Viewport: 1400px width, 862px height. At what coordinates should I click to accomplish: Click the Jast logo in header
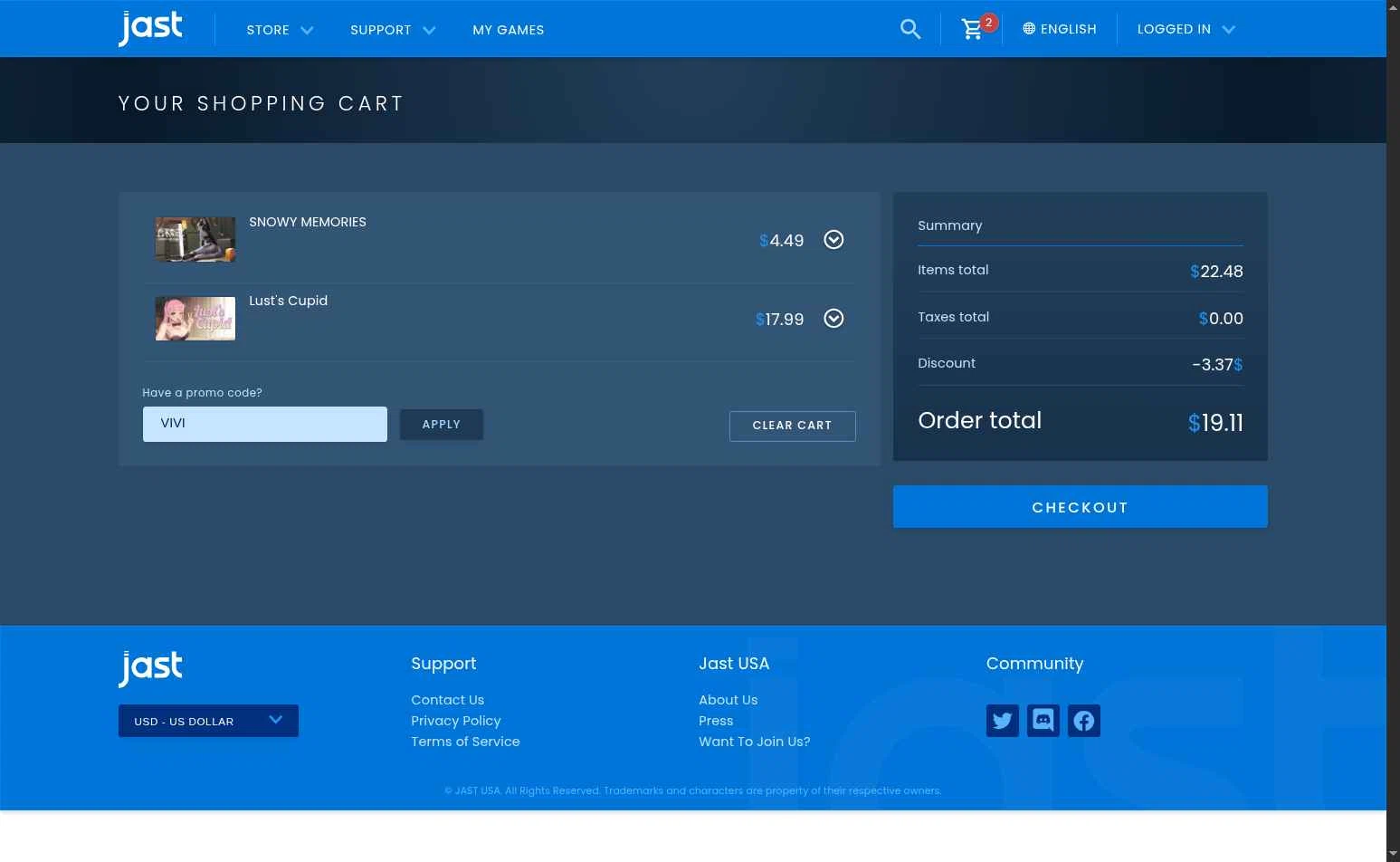pos(150,28)
